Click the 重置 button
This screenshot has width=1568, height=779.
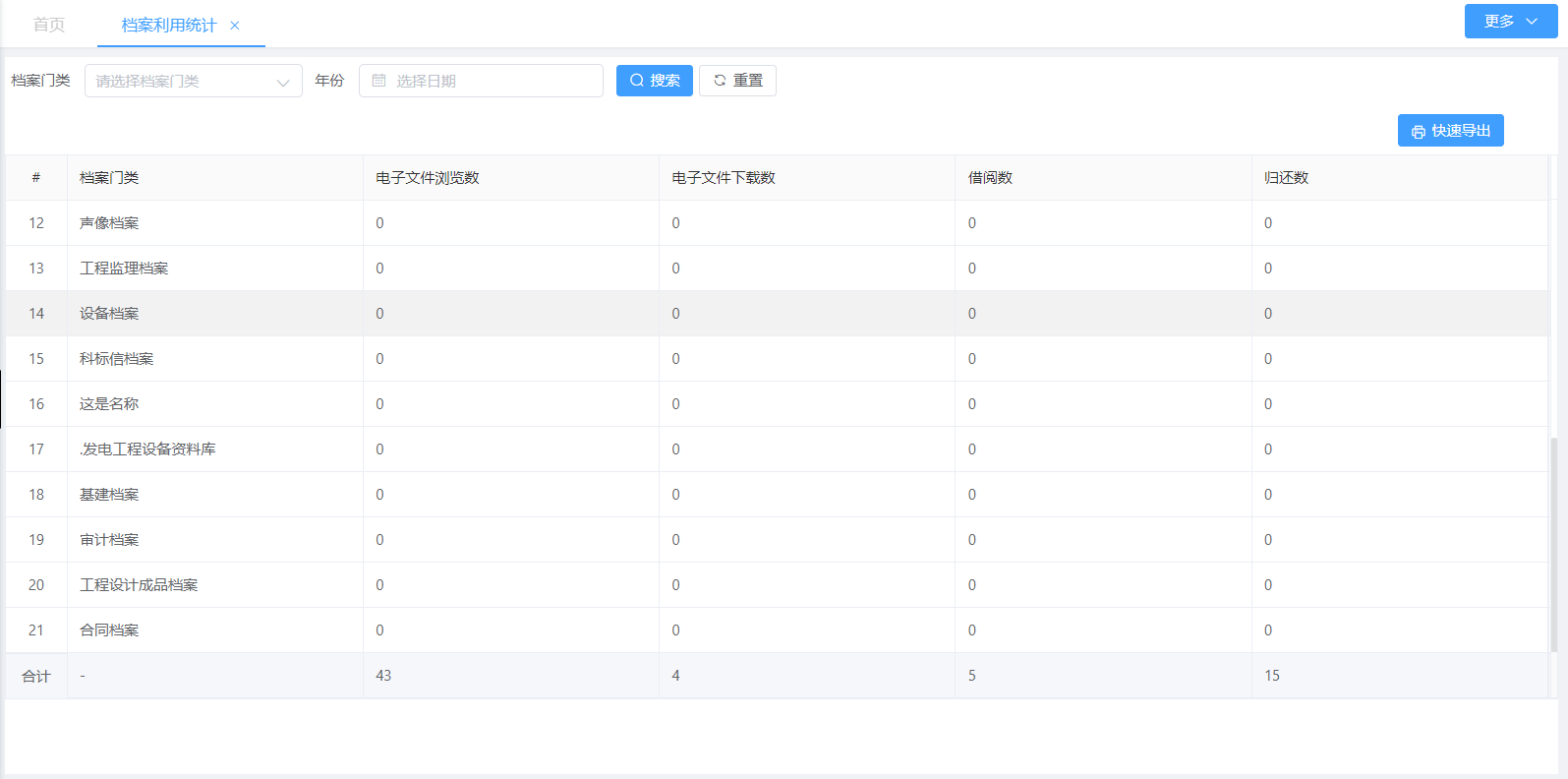[737, 81]
